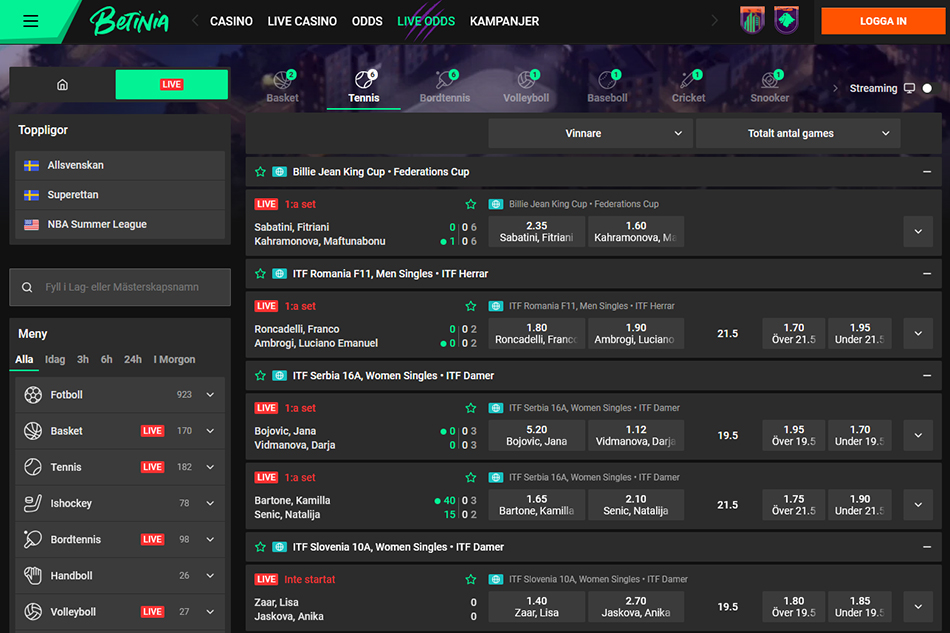The width and height of the screenshot is (950, 633).
Task: Bet Under 19.5 at 1.85 for Zaar match
Action: coord(860,607)
